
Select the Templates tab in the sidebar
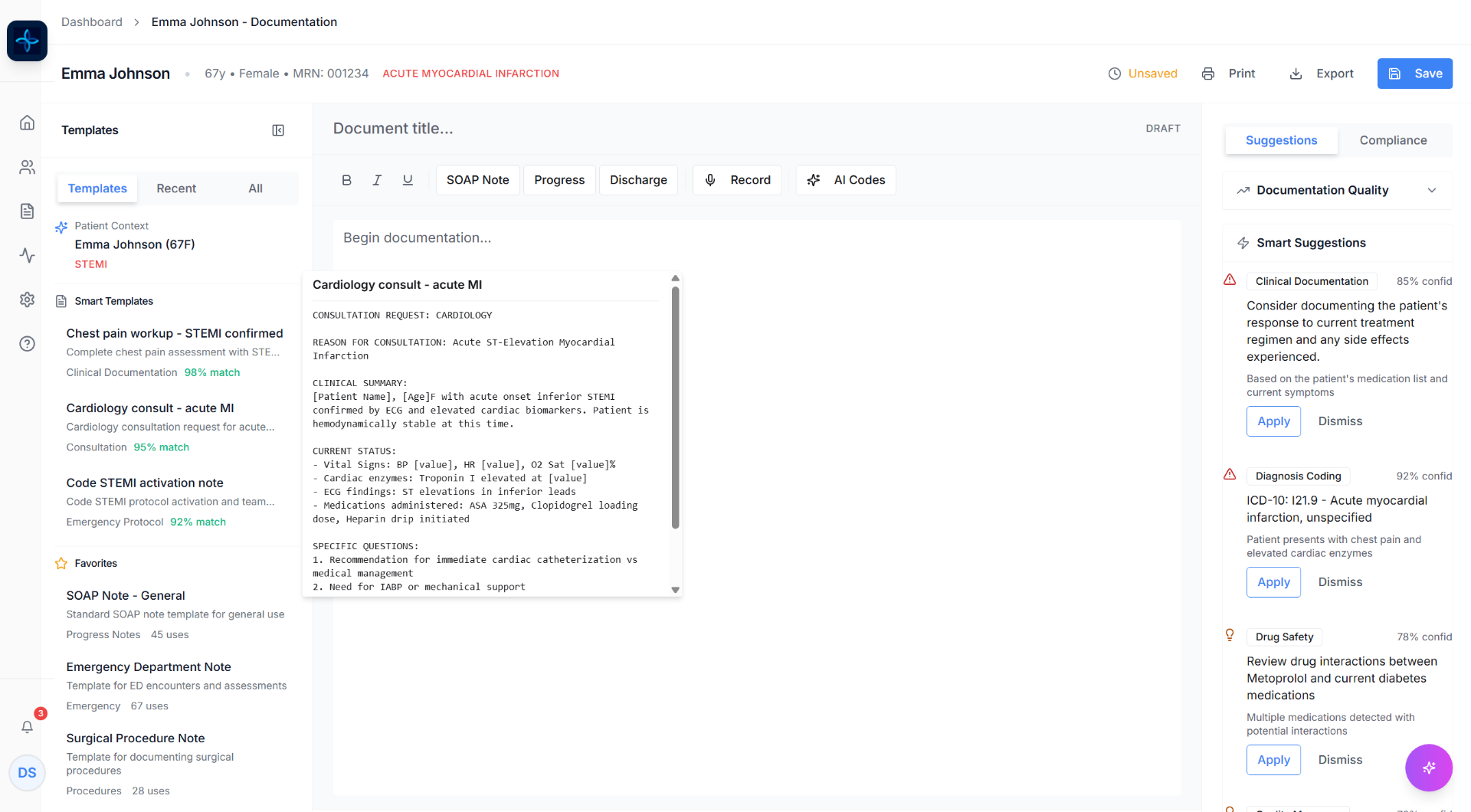point(97,188)
